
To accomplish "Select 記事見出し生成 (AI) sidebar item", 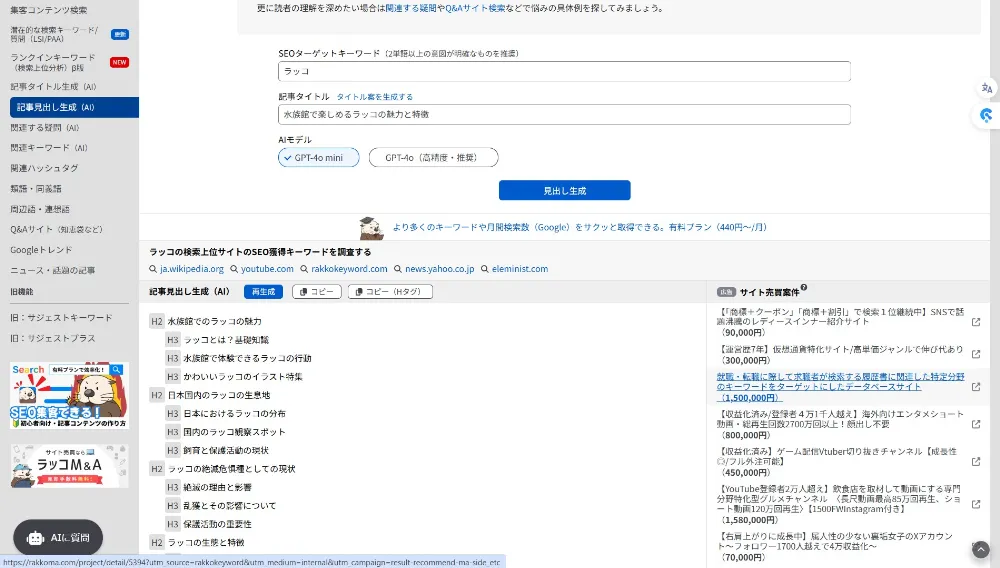I will click(x=74, y=107).
